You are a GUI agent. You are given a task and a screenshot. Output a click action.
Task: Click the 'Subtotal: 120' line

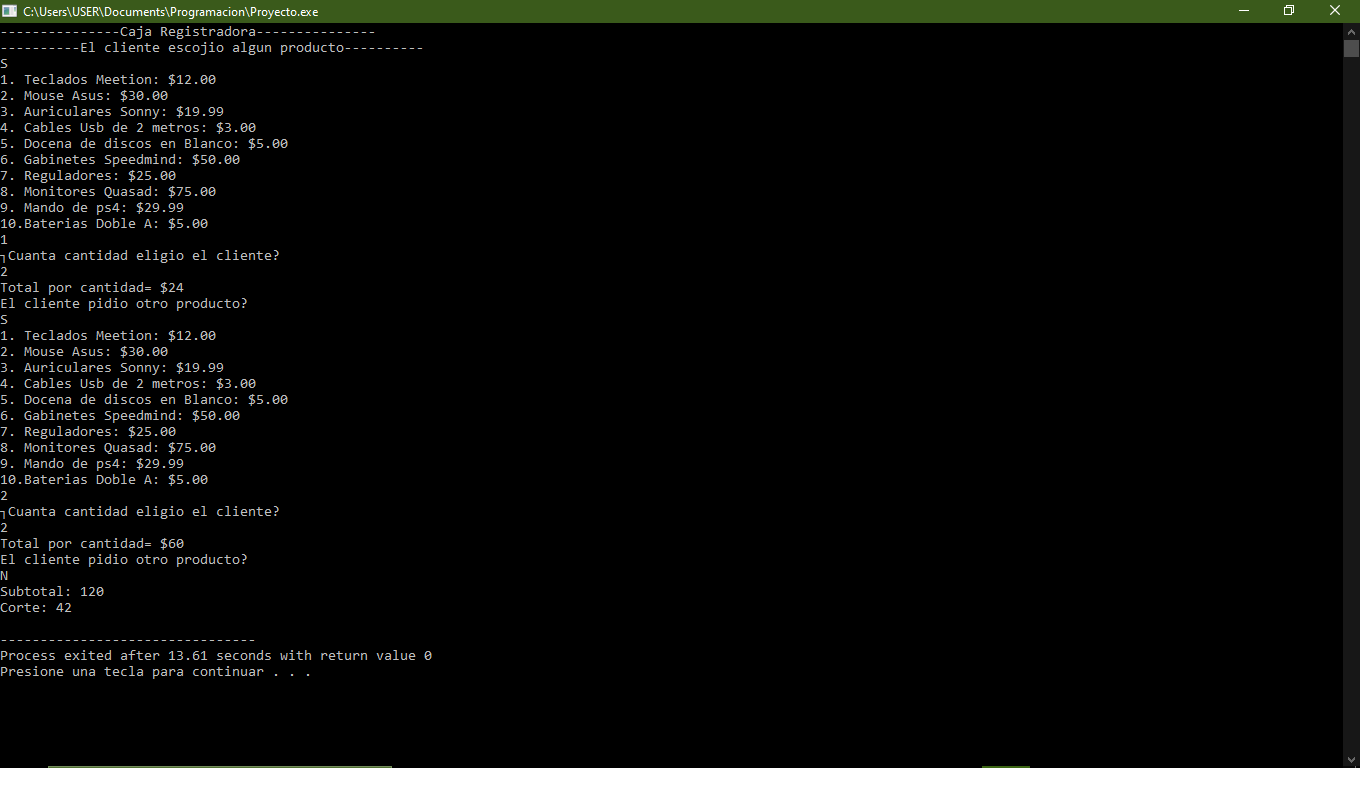(x=52, y=592)
